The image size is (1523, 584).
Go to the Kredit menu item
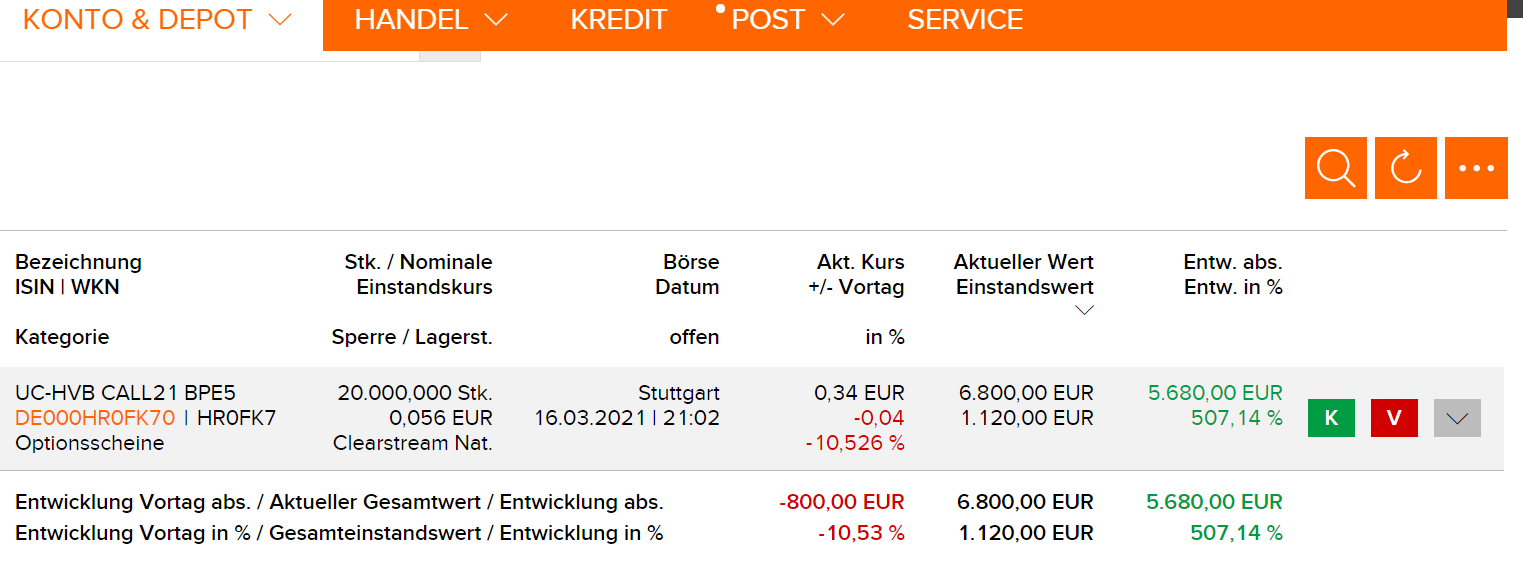618,20
